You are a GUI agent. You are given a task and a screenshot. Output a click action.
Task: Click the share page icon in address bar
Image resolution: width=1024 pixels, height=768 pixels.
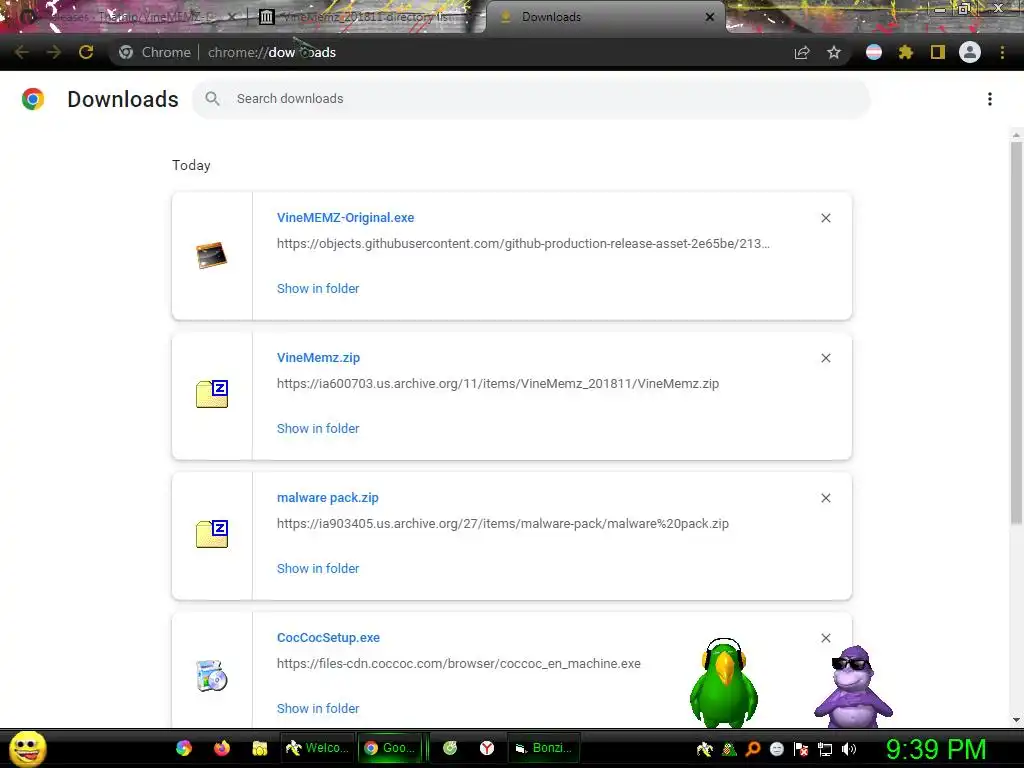tap(802, 52)
